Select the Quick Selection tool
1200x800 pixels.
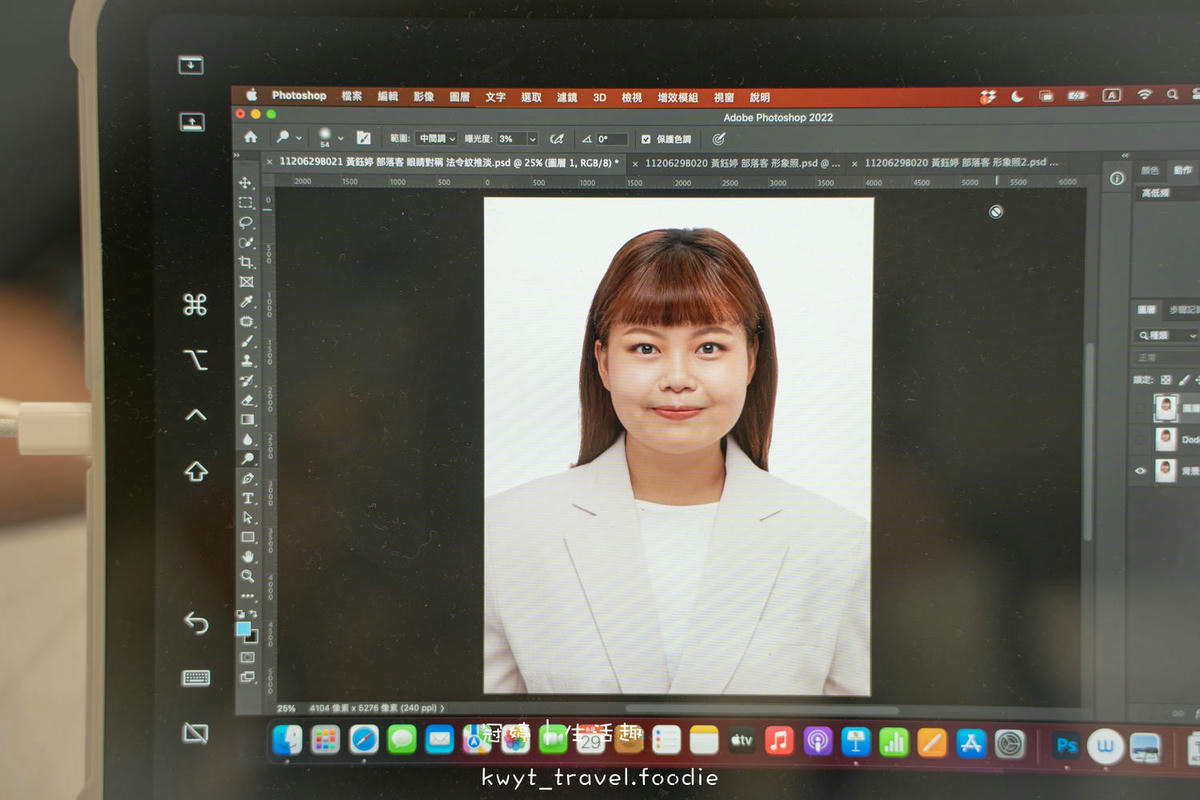tap(246, 242)
